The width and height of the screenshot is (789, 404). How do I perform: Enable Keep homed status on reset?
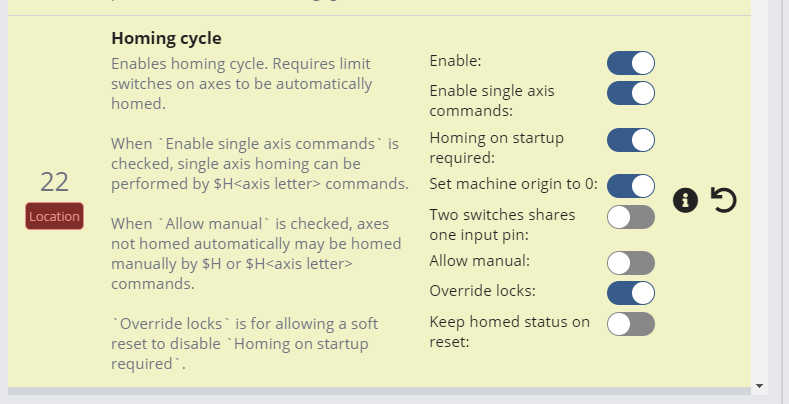(x=630, y=324)
